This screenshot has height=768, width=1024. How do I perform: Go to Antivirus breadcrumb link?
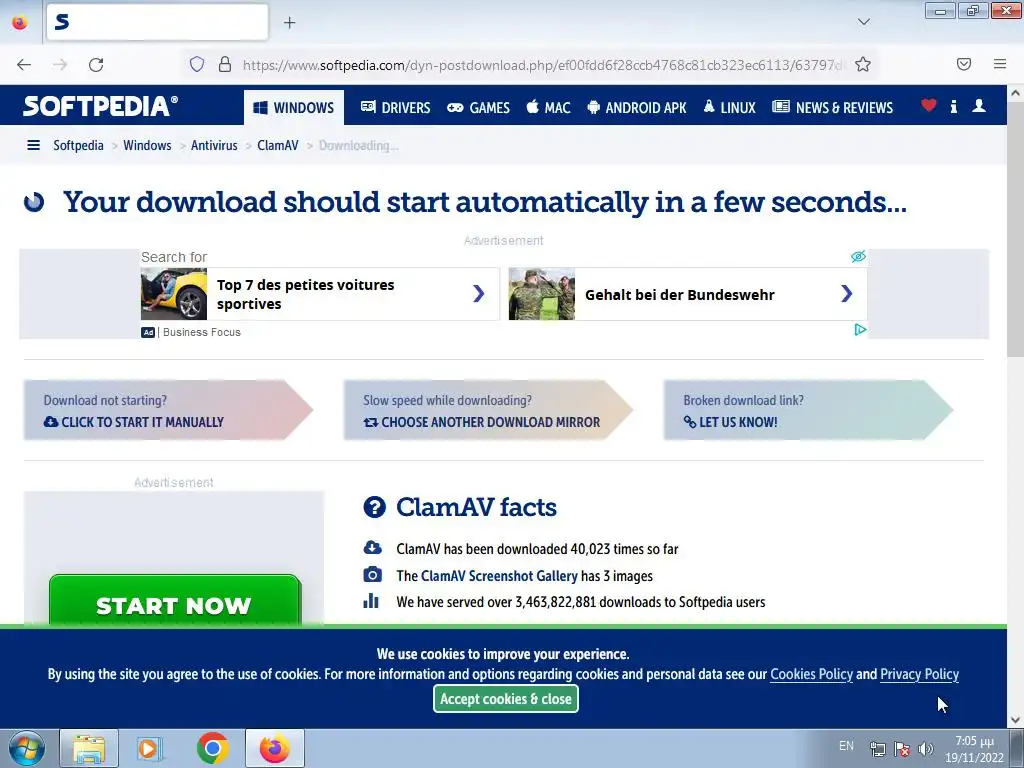pos(214,145)
